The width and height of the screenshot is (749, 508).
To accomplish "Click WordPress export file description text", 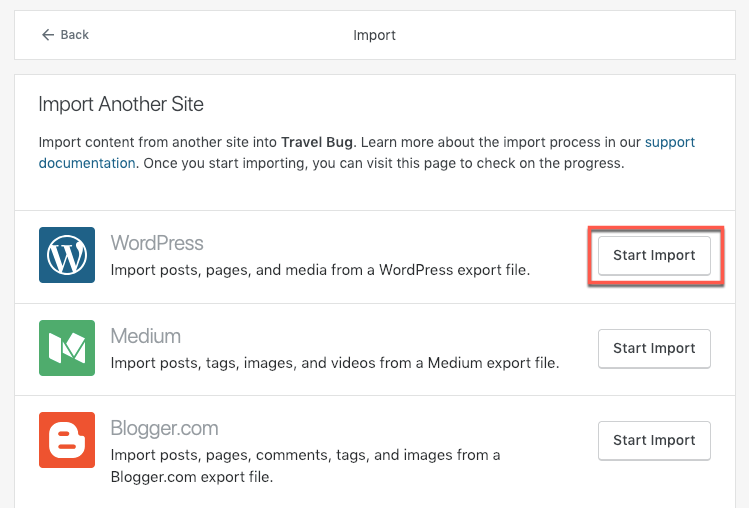I will click(321, 270).
